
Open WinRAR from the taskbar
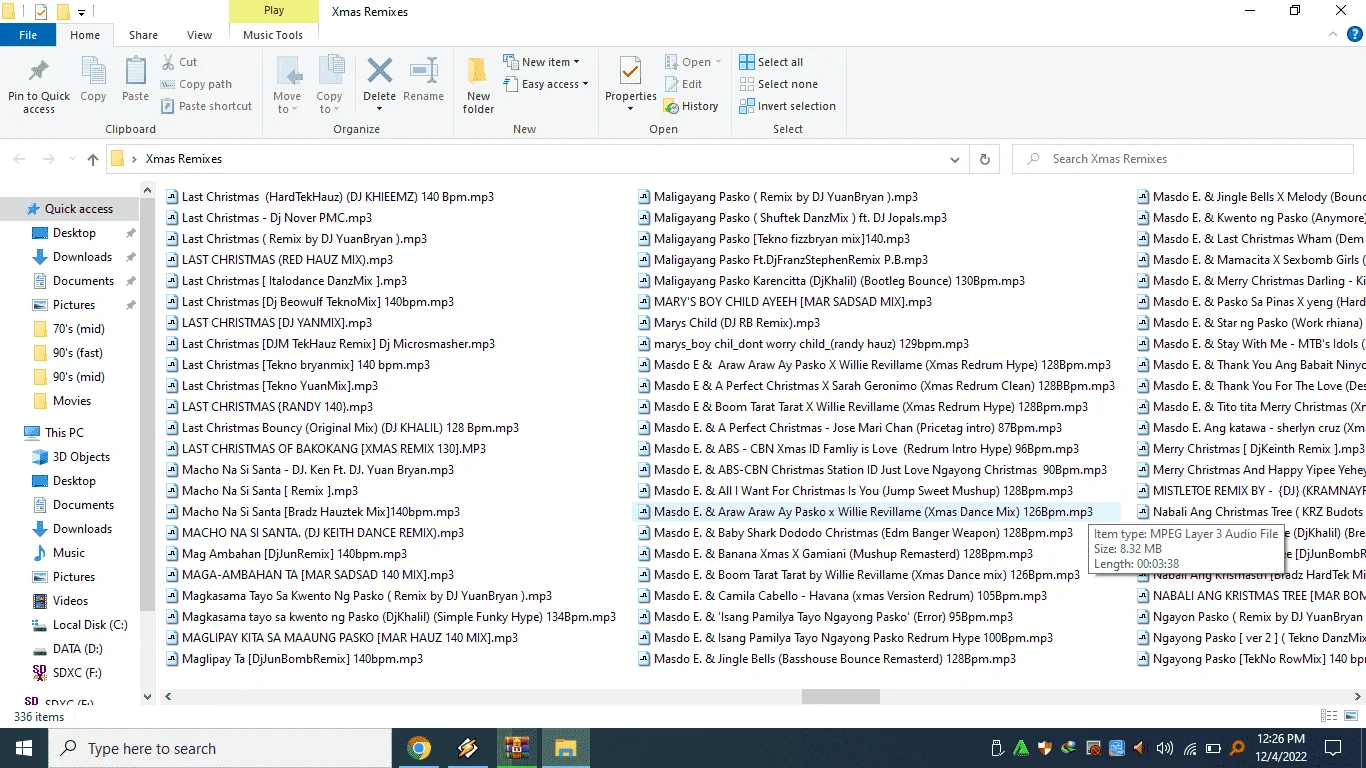tap(517, 748)
